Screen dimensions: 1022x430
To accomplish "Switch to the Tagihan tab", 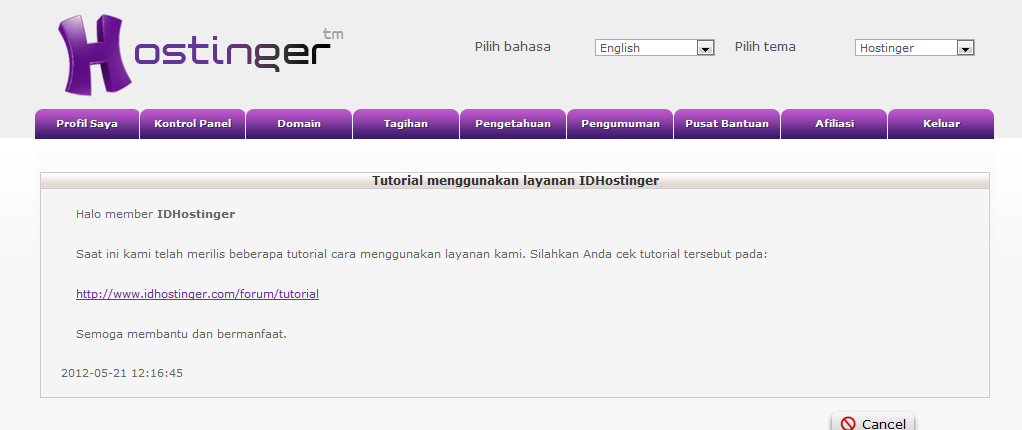I will coord(406,124).
